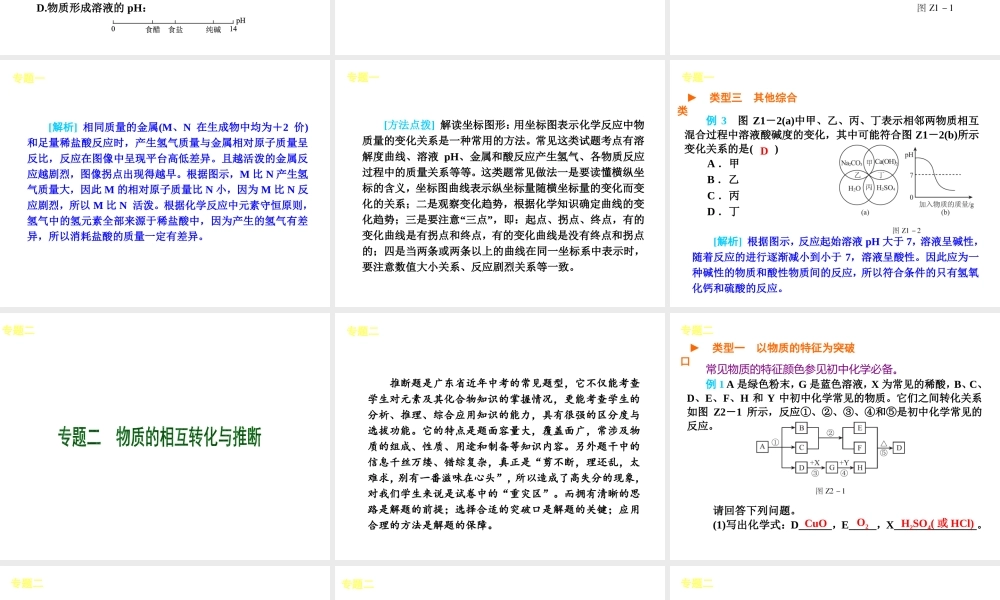Click the 图 Z1－2 figure caption
Viewport: 1000px width, 600px height.
coord(906,230)
